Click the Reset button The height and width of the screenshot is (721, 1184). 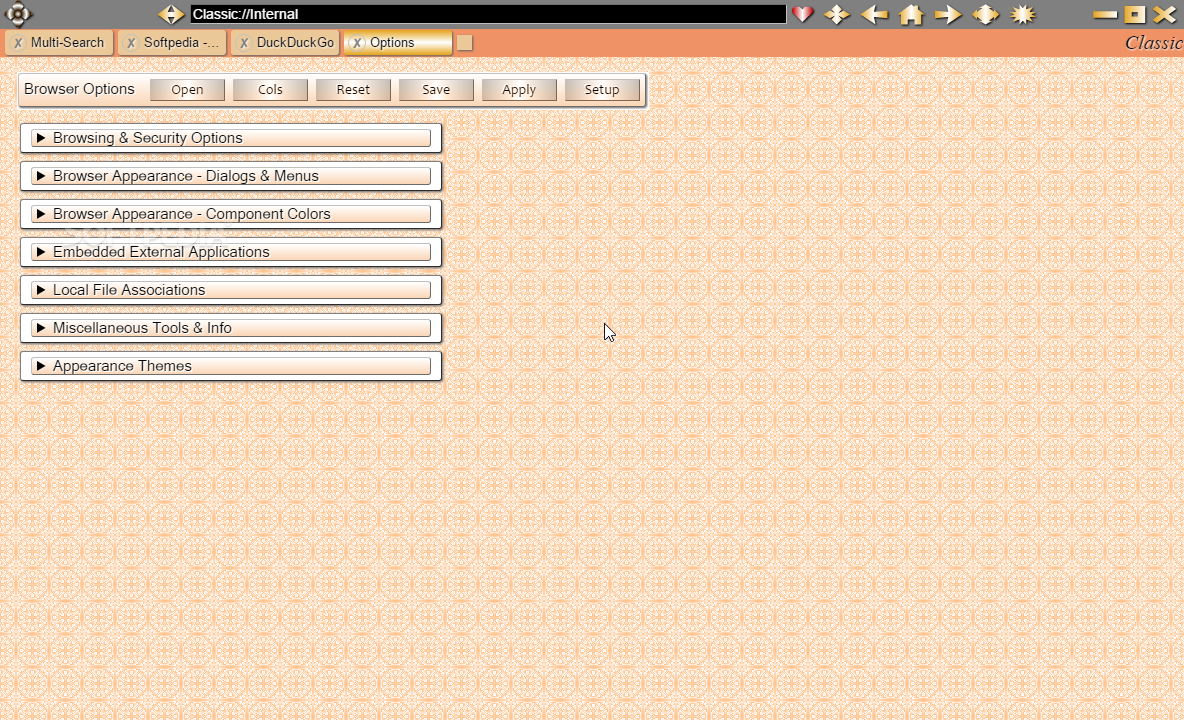click(353, 90)
